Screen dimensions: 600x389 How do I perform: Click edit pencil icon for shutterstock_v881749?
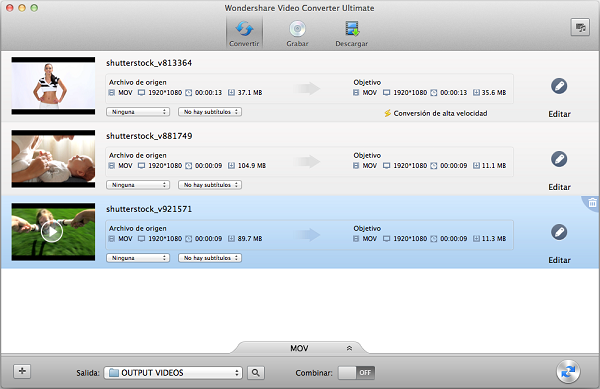(559, 159)
